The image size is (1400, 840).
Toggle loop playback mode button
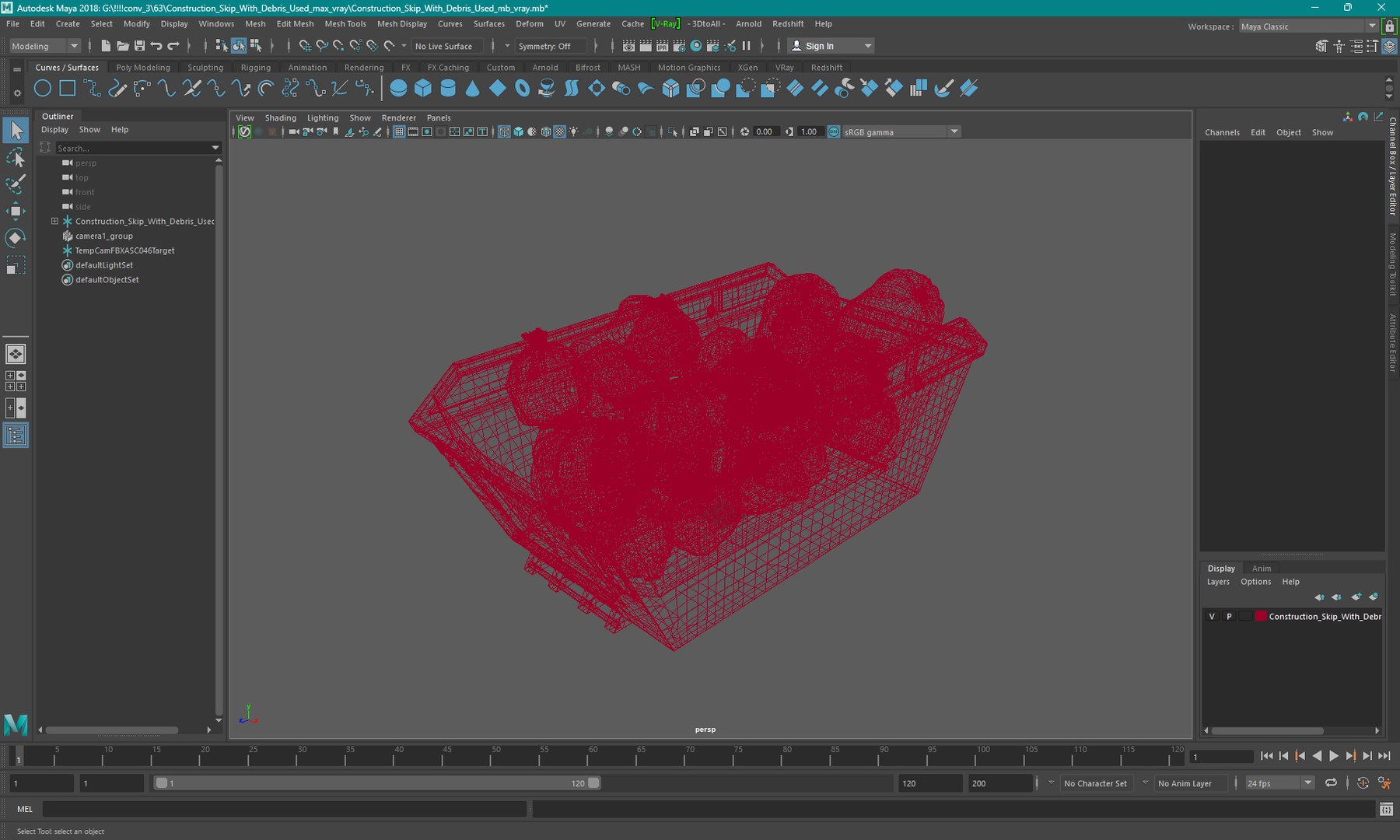click(1332, 783)
